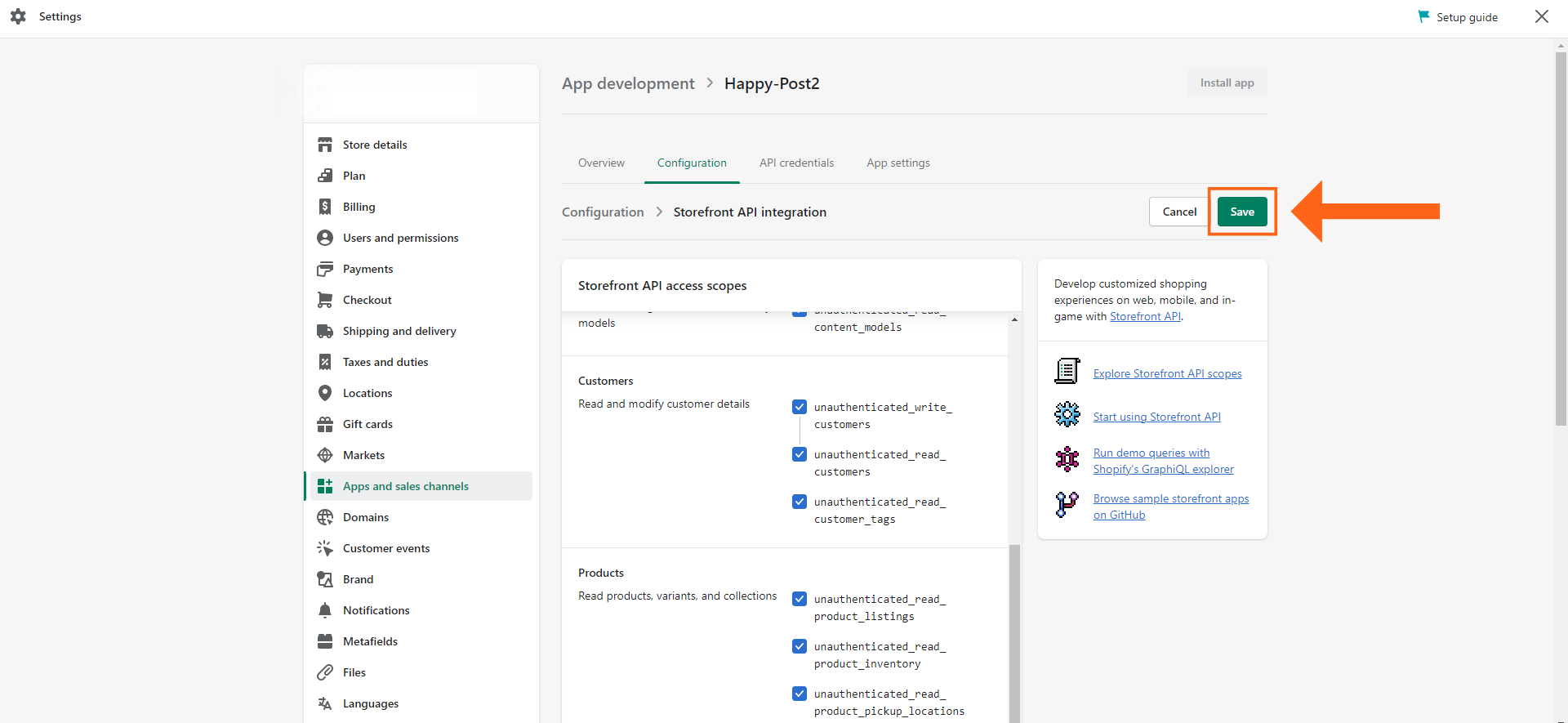
Task: Click the Cancel button
Action: click(x=1179, y=212)
